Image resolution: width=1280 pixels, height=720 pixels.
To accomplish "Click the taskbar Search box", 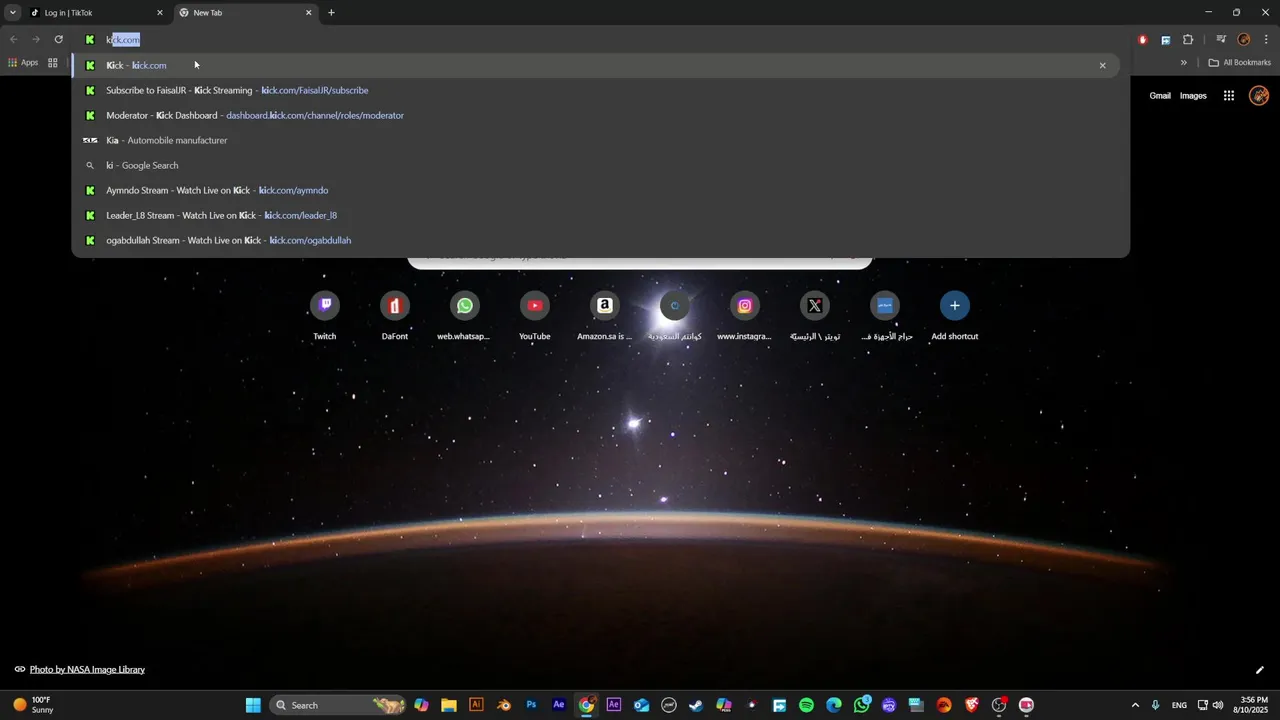I will (337, 705).
